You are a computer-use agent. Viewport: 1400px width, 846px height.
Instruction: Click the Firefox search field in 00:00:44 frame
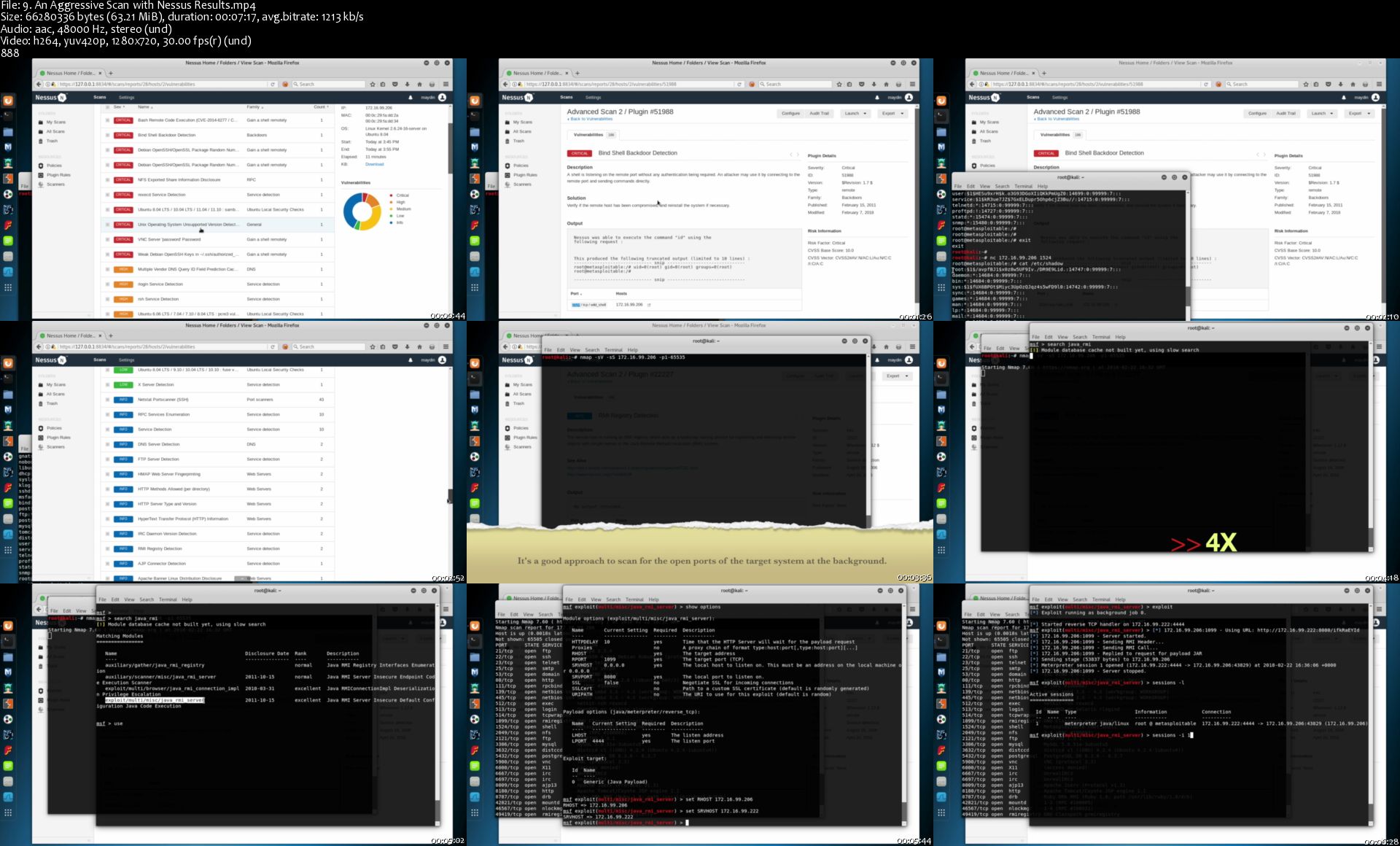coord(328,84)
